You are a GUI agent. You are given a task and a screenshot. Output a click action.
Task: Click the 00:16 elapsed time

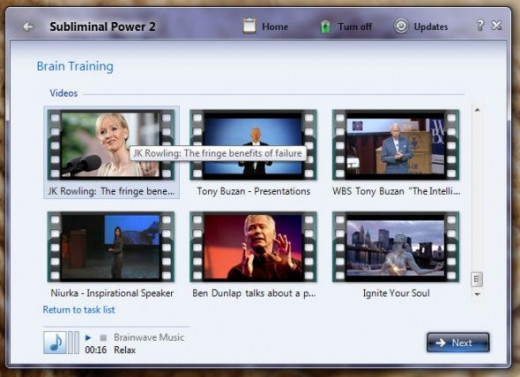[96, 350]
